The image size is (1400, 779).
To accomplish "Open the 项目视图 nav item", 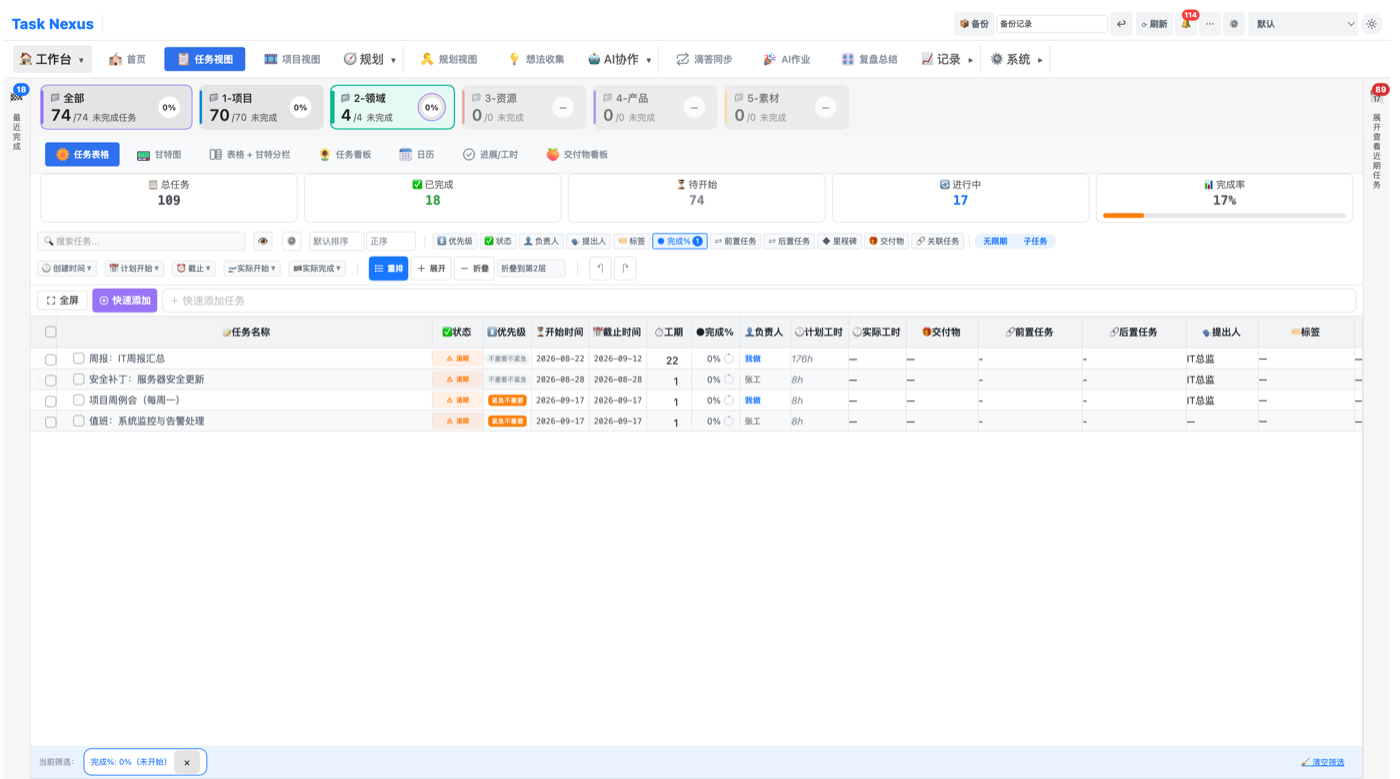I will point(292,60).
